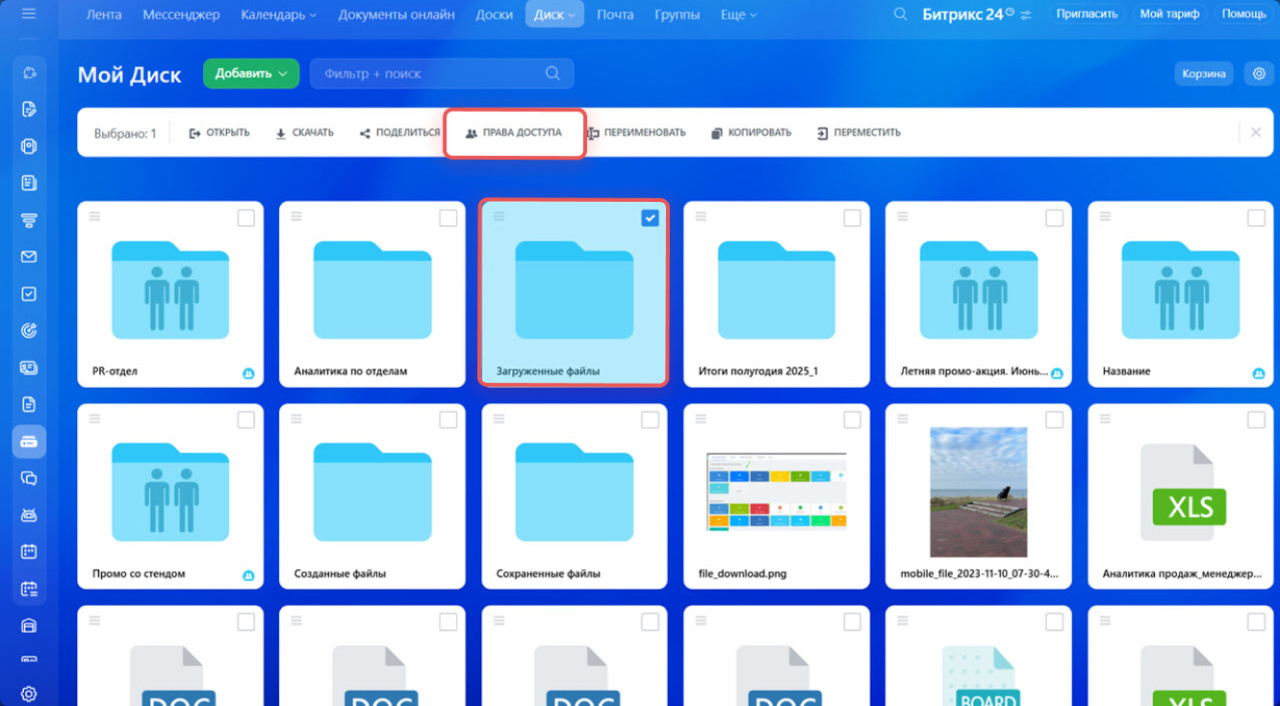Open the Группы tab

pyautogui.click(x=677, y=14)
